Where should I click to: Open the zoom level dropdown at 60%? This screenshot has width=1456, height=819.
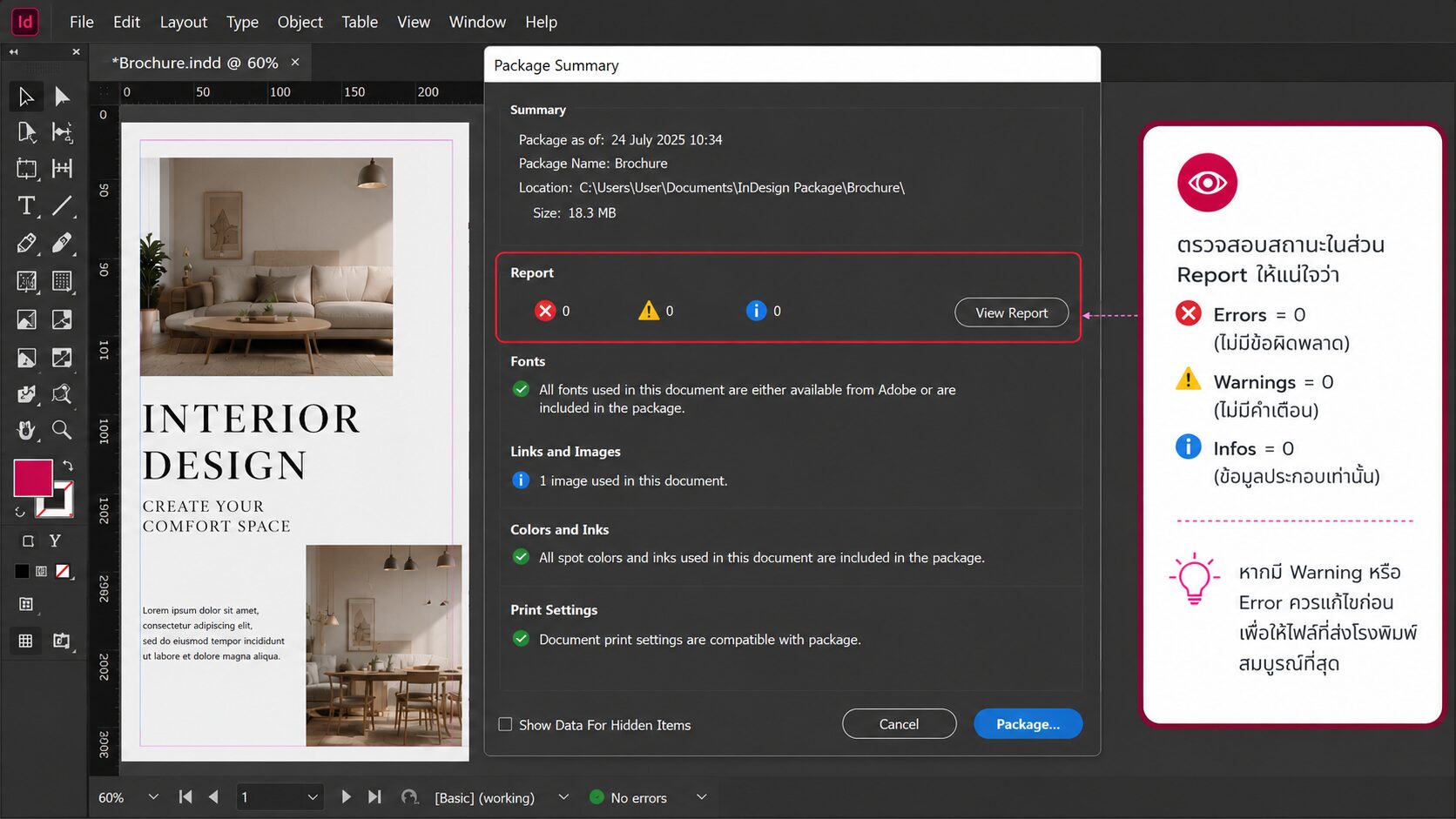(x=153, y=796)
